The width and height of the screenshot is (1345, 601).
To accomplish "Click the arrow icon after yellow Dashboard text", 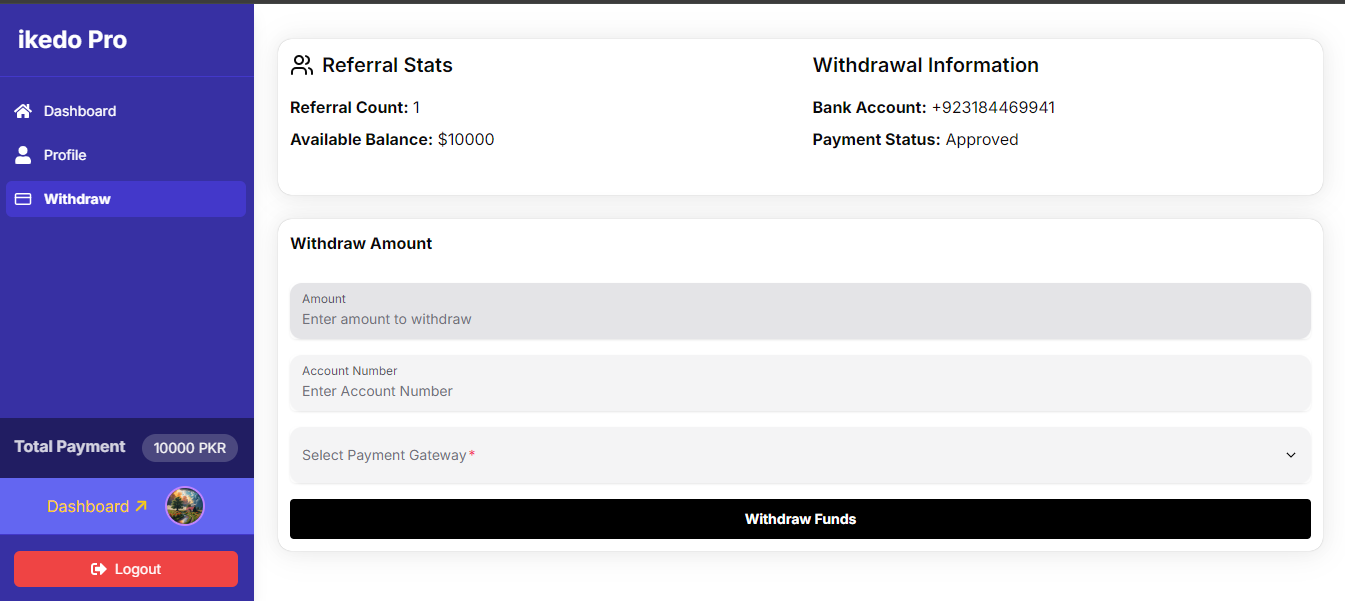I will tap(141, 506).
